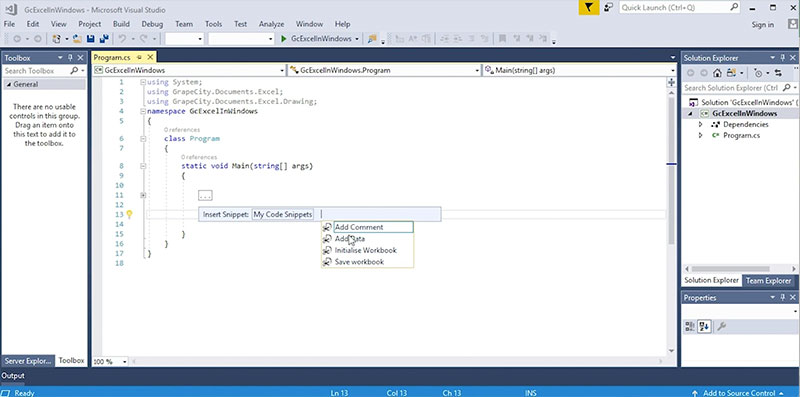Click the Save floppy disk icon

click(x=90, y=39)
